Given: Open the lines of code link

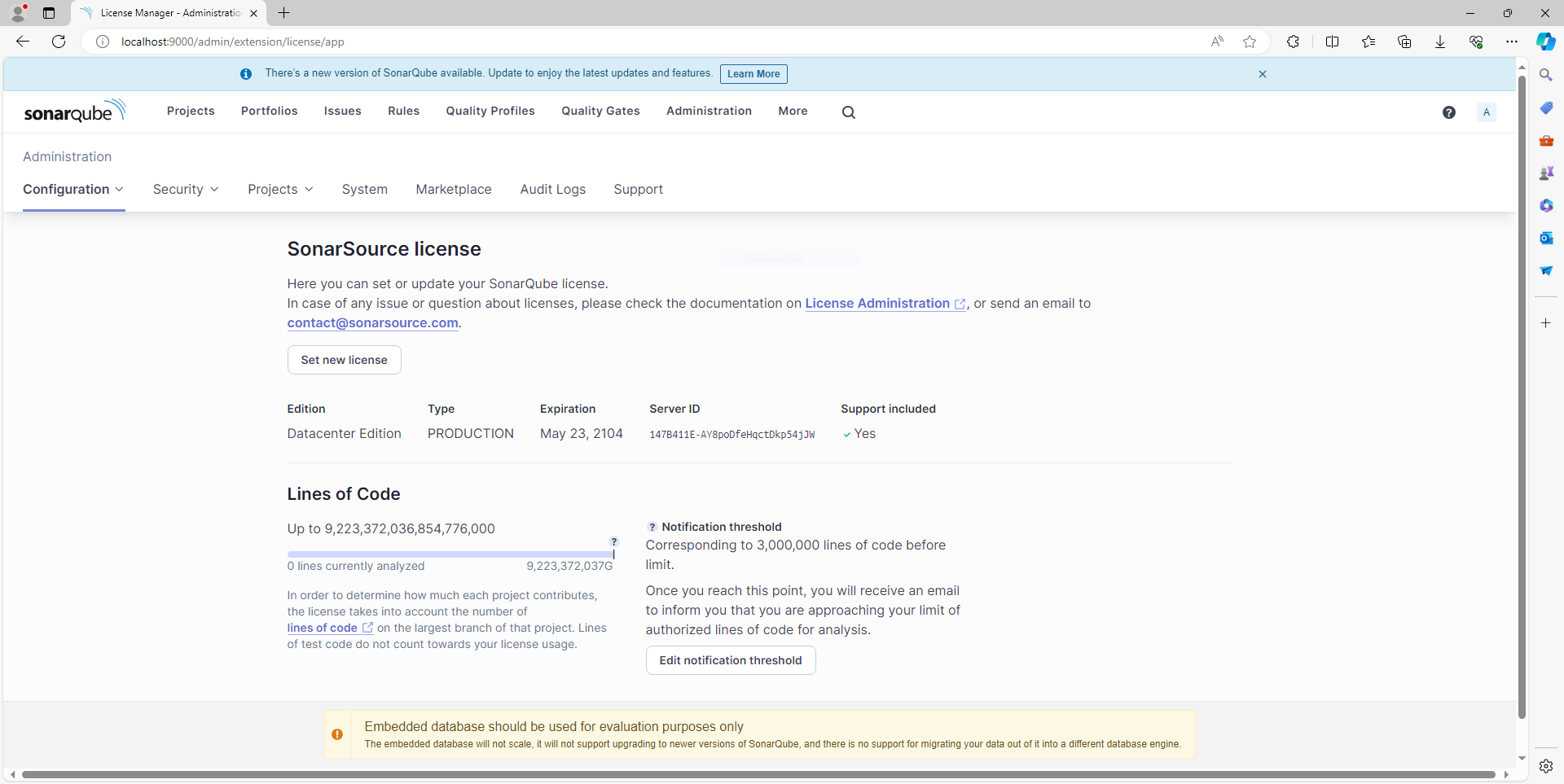Looking at the screenshot, I should 329,628.
